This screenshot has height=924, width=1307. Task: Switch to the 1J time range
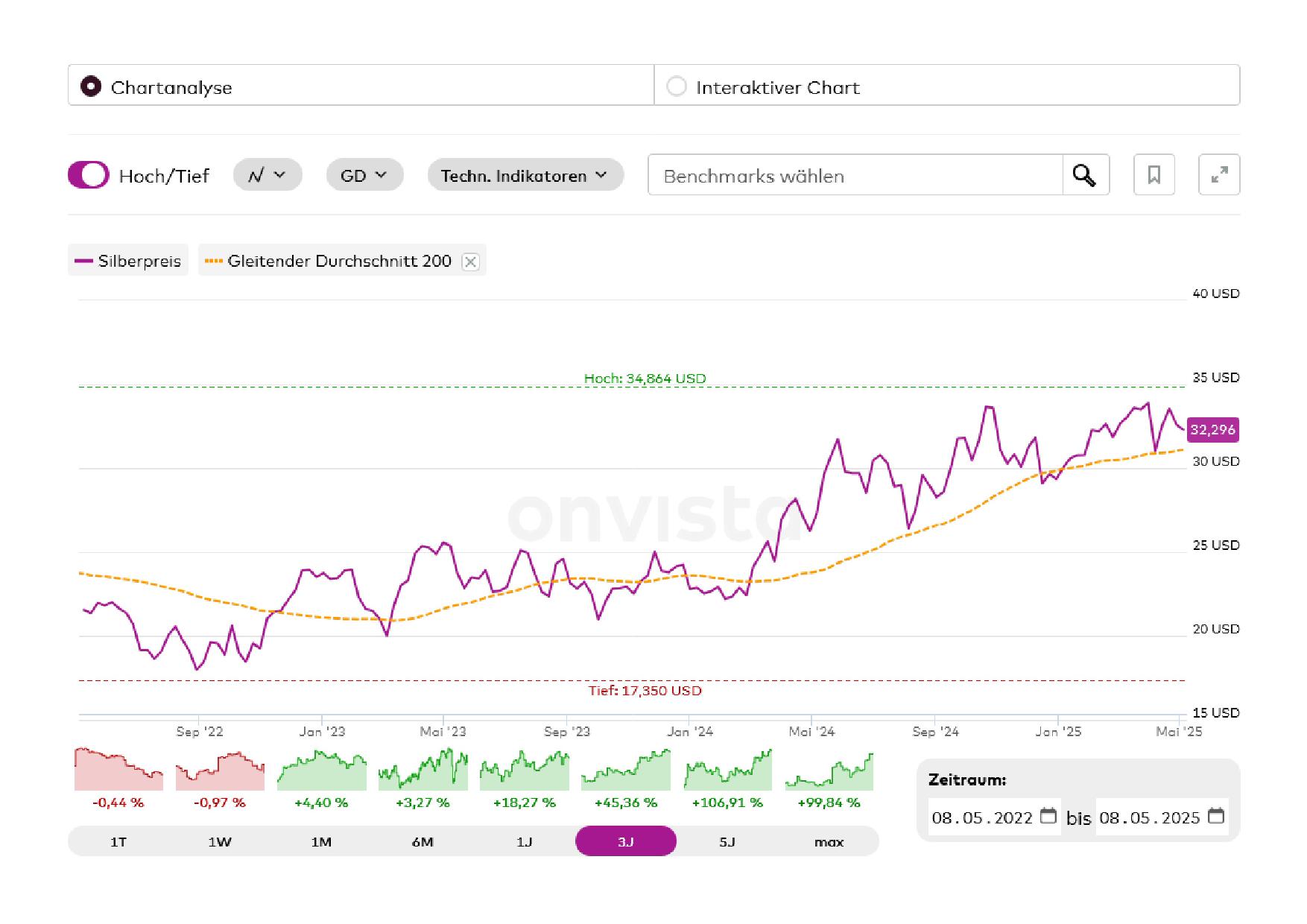coord(524,841)
